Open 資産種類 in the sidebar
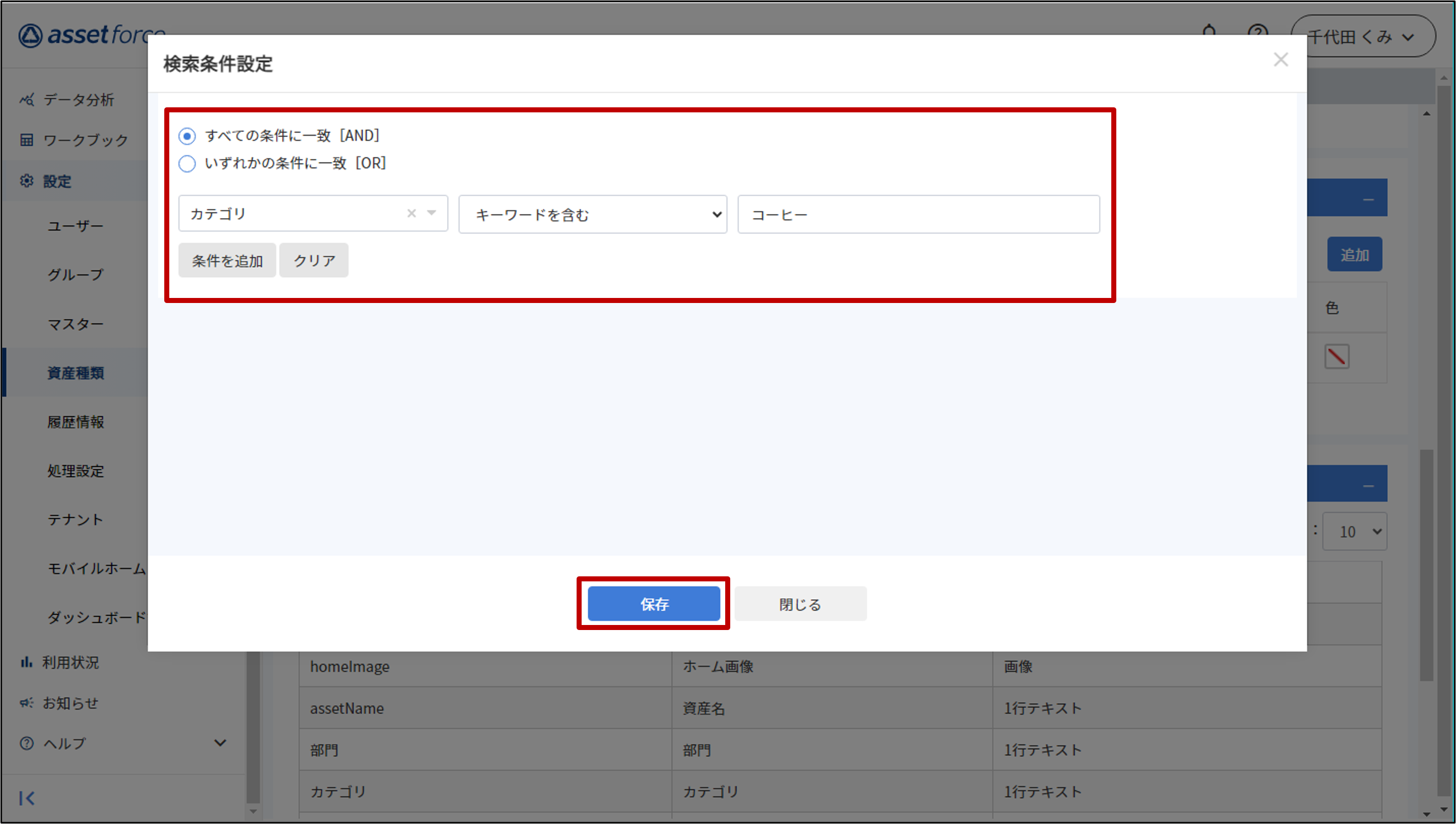Screen dimensions: 1456x824 point(76,373)
